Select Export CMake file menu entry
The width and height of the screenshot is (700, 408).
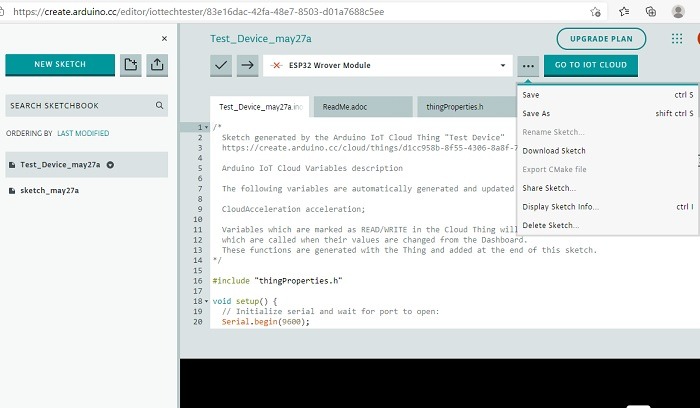tap(607, 170)
